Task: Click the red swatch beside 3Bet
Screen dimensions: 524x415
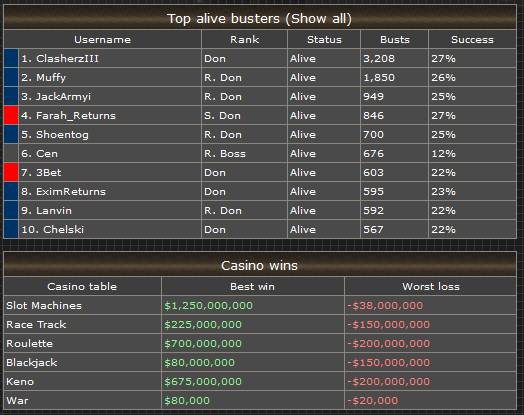Action: [x=11, y=172]
